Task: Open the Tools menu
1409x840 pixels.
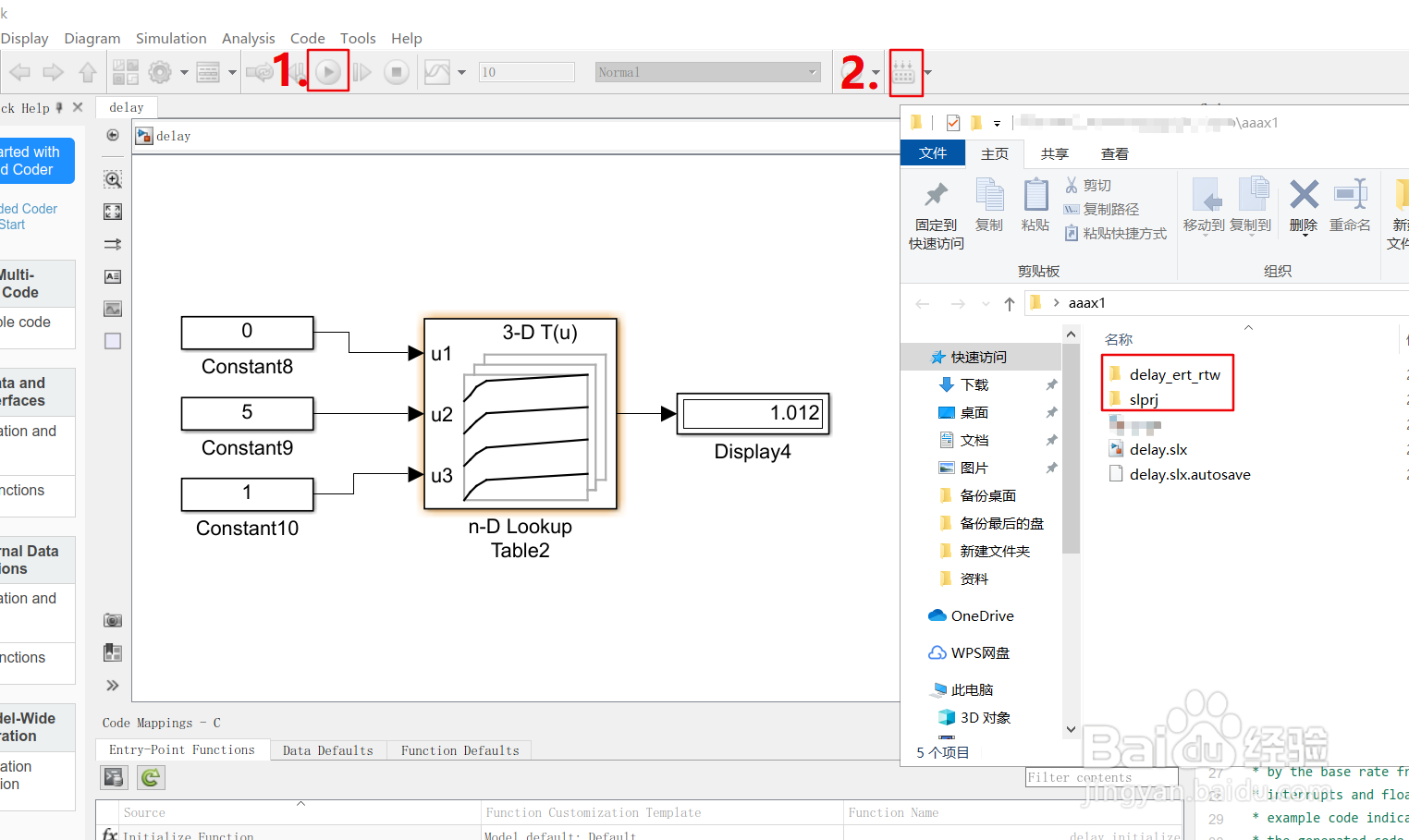Action: point(358,38)
